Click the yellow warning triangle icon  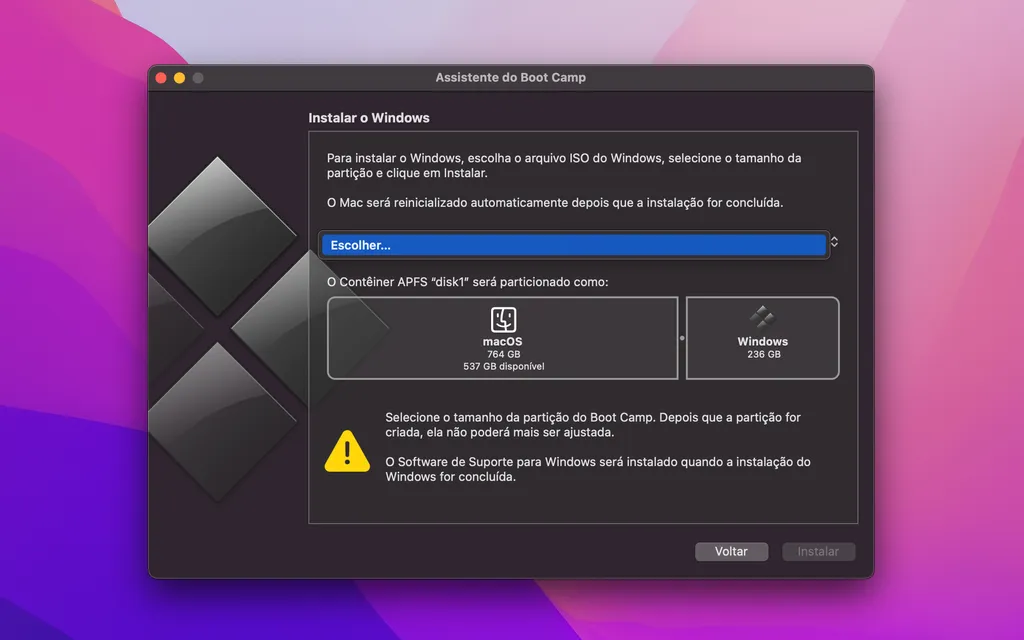click(x=347, y=451)
